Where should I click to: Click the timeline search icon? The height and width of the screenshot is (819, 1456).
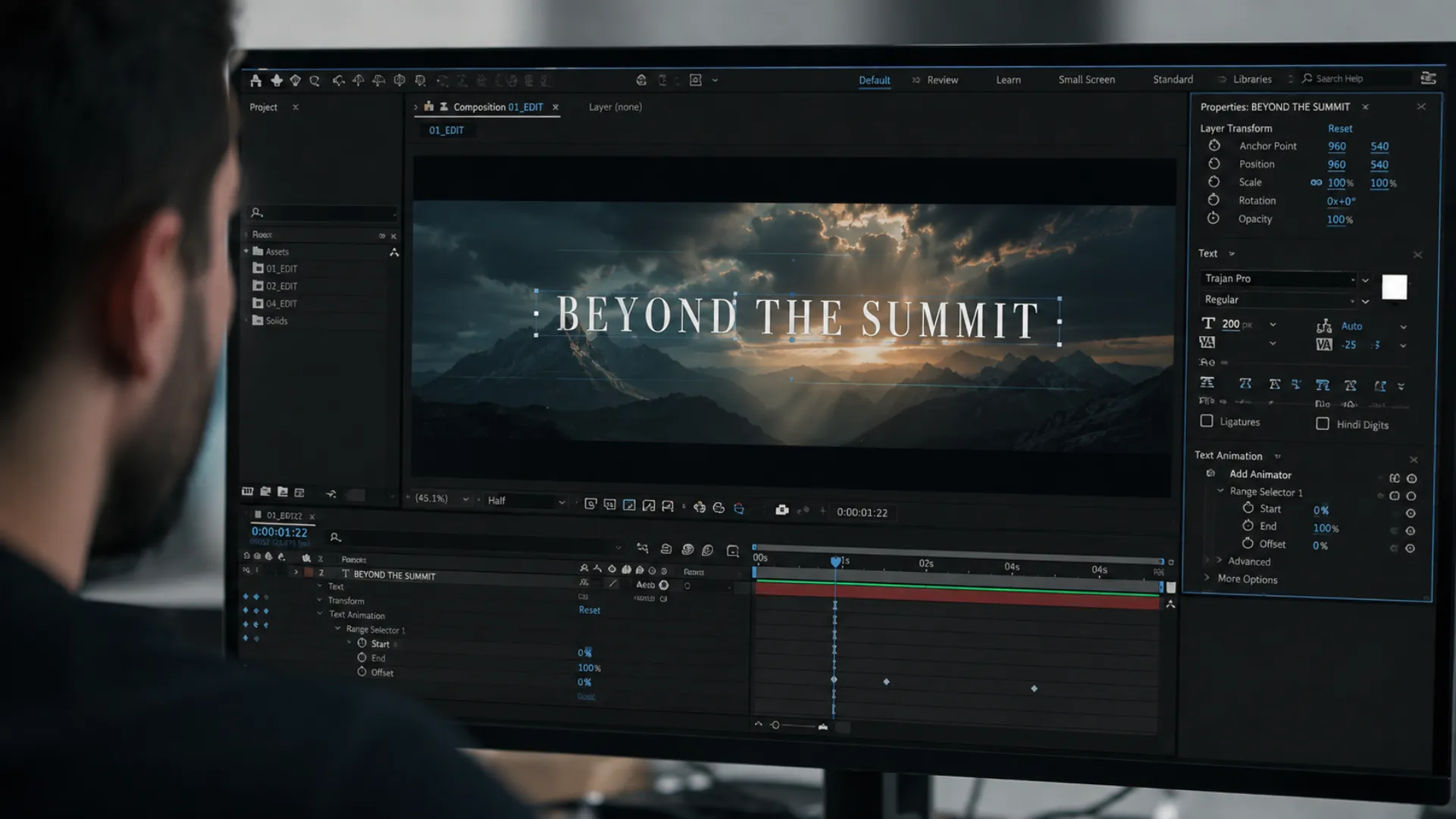point(335,537)
